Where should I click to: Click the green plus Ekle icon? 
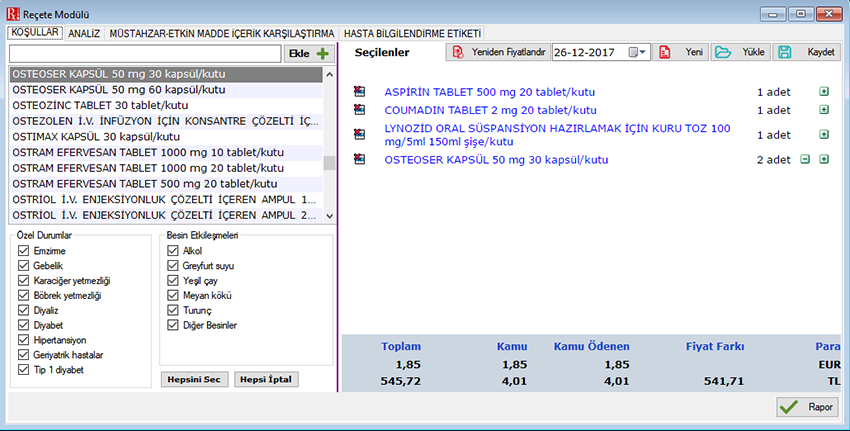click(322, 54)
